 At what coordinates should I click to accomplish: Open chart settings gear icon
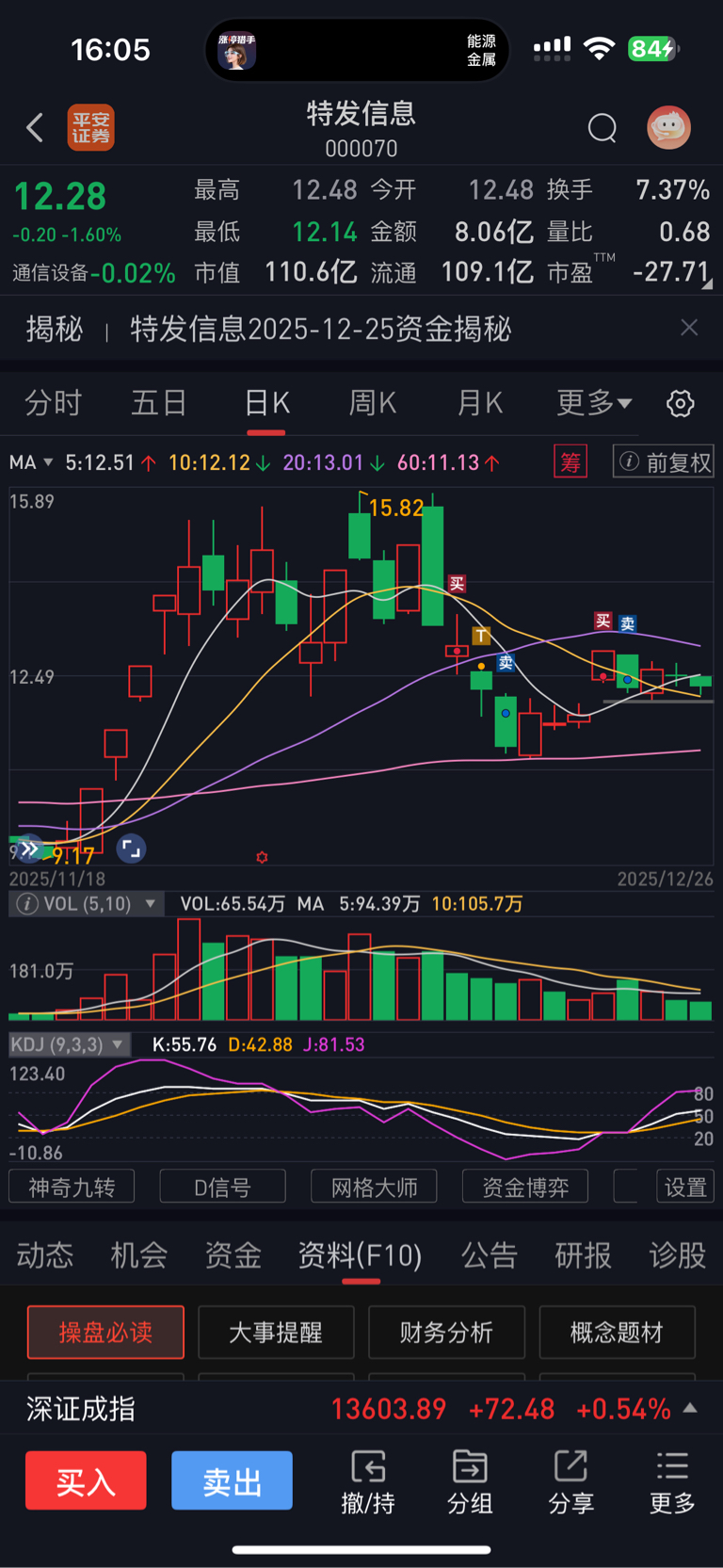(680, 403)
